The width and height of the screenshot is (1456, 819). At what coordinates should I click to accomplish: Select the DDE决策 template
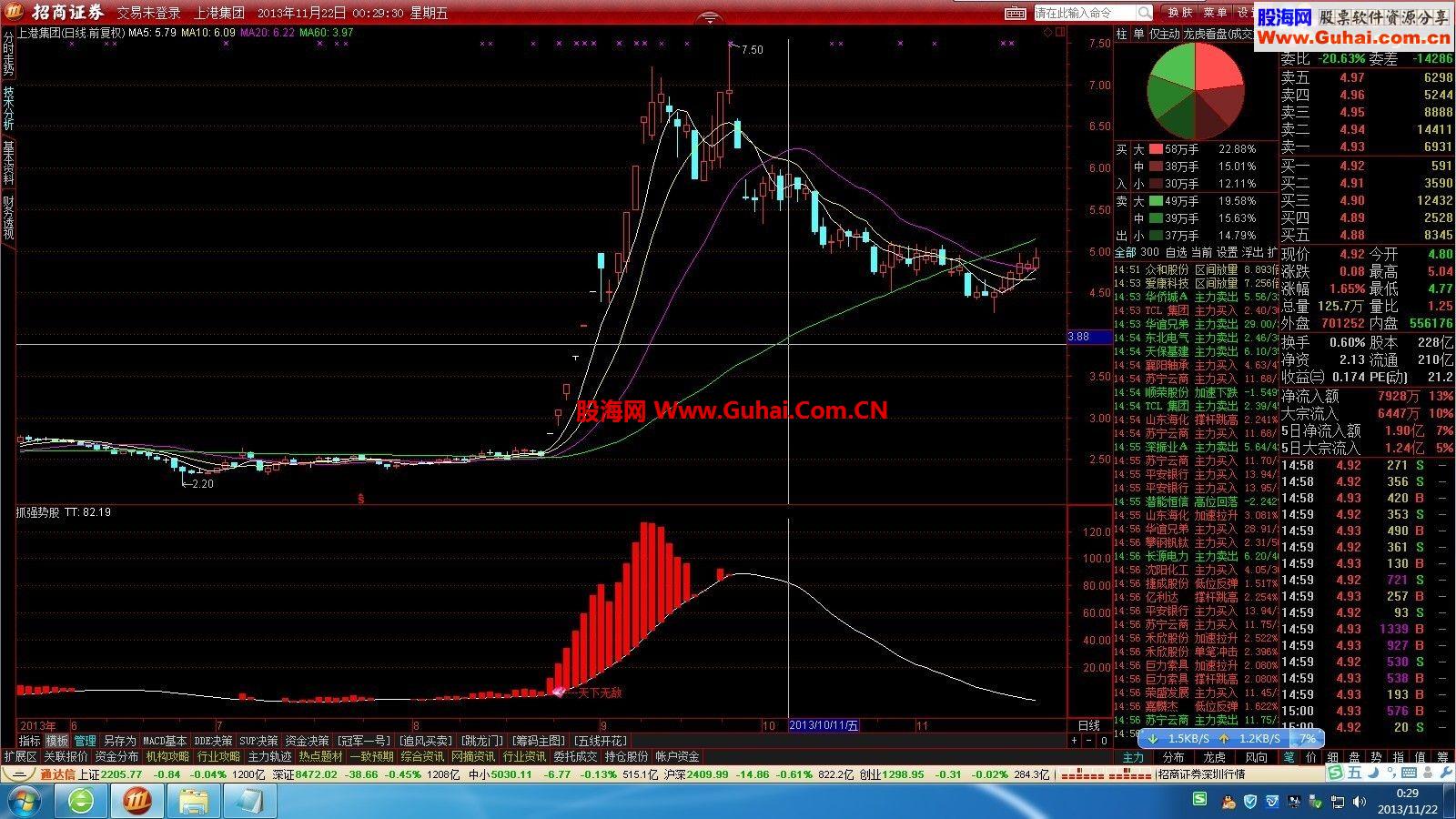point(213,741)
